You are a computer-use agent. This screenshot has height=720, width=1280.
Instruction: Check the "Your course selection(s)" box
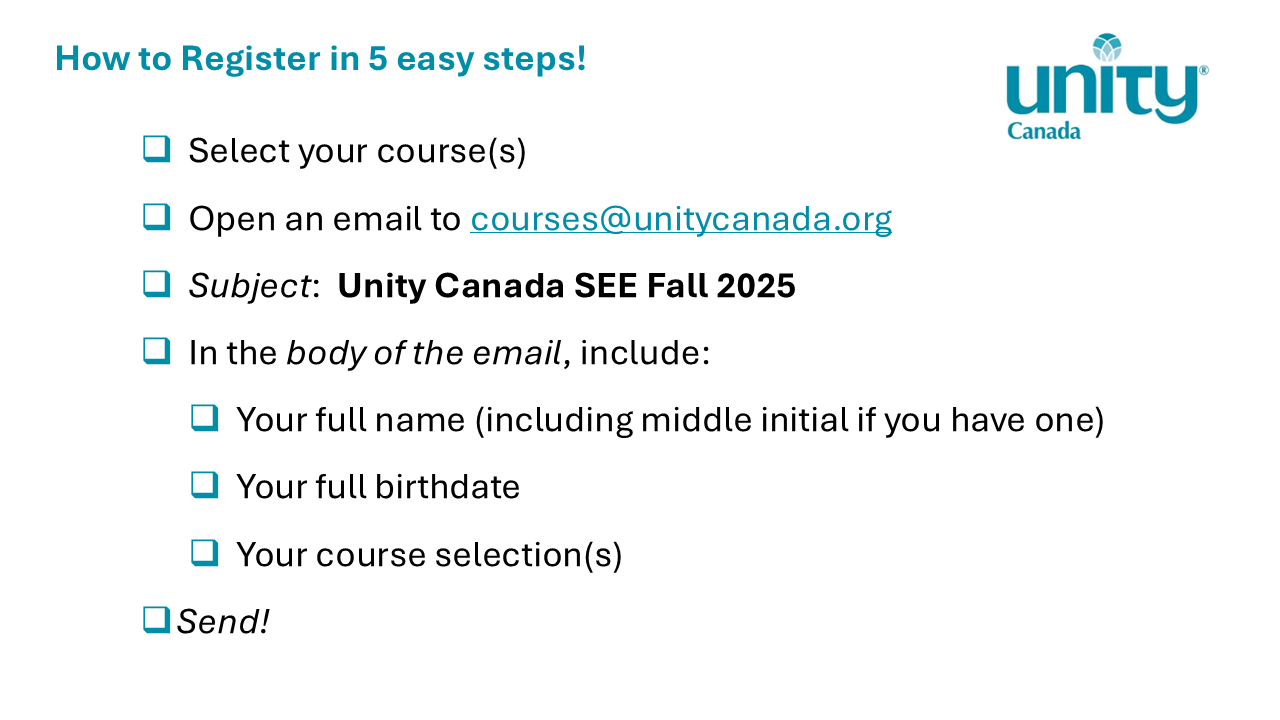(204, 552)
